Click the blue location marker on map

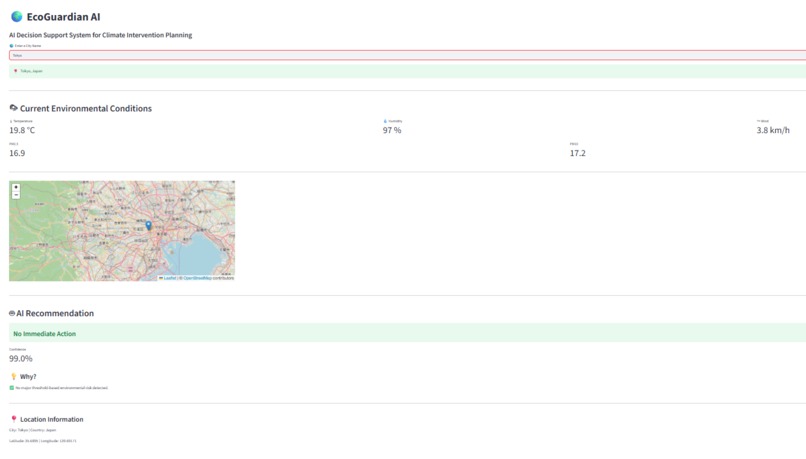point(149,225)
